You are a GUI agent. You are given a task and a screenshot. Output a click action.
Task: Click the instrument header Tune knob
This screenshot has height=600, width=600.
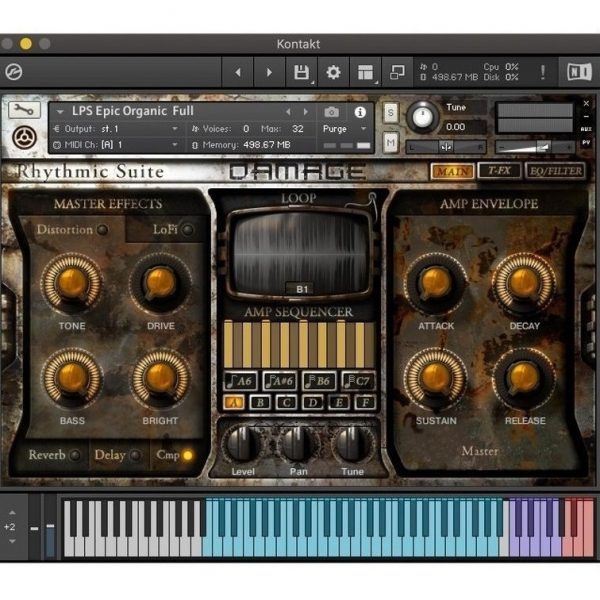click(422, 117)
